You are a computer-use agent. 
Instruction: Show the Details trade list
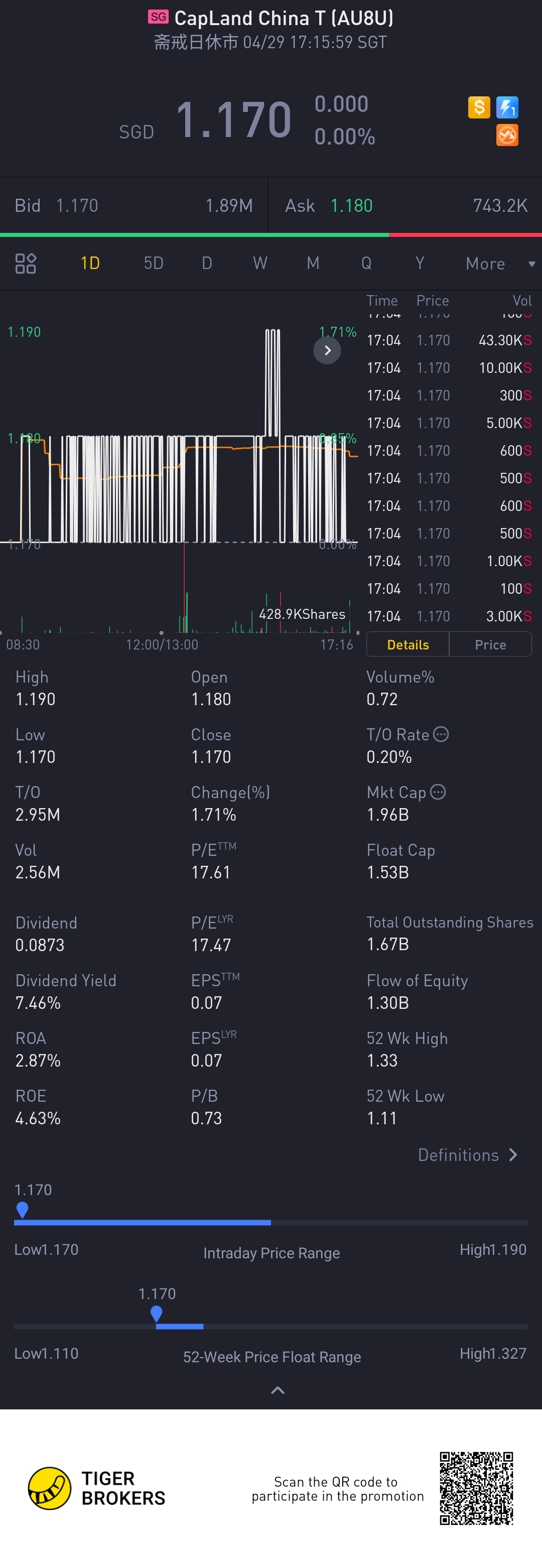pos(408,644)
